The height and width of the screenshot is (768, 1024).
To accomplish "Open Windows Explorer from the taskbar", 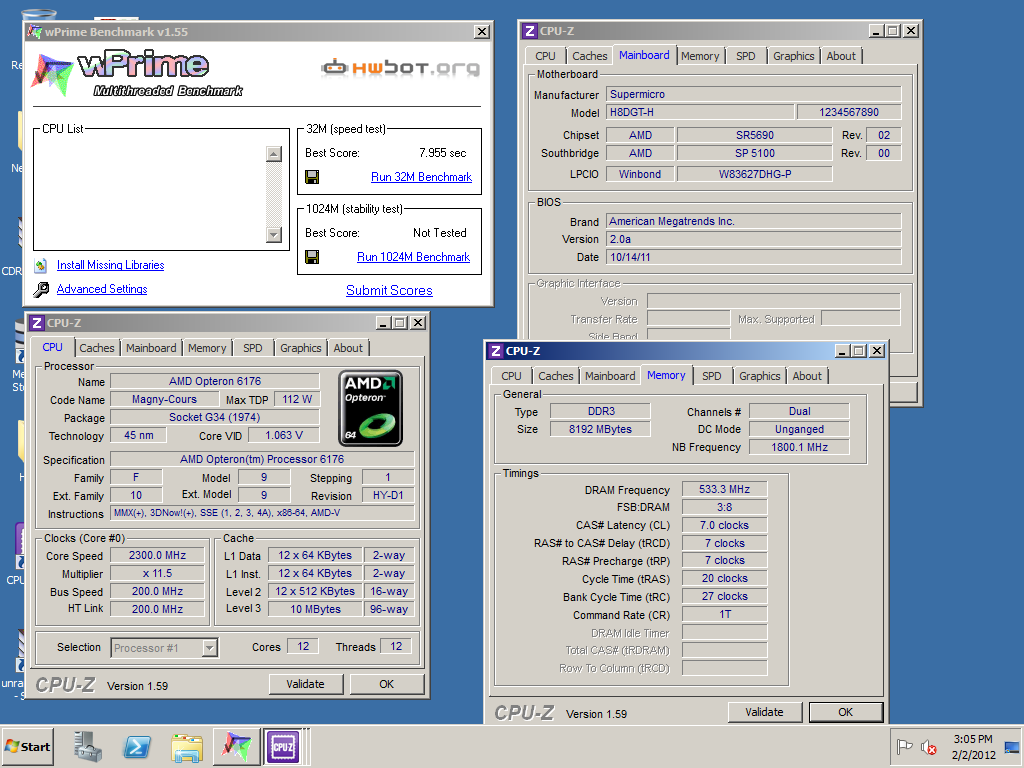I will [x=186, y=746].
